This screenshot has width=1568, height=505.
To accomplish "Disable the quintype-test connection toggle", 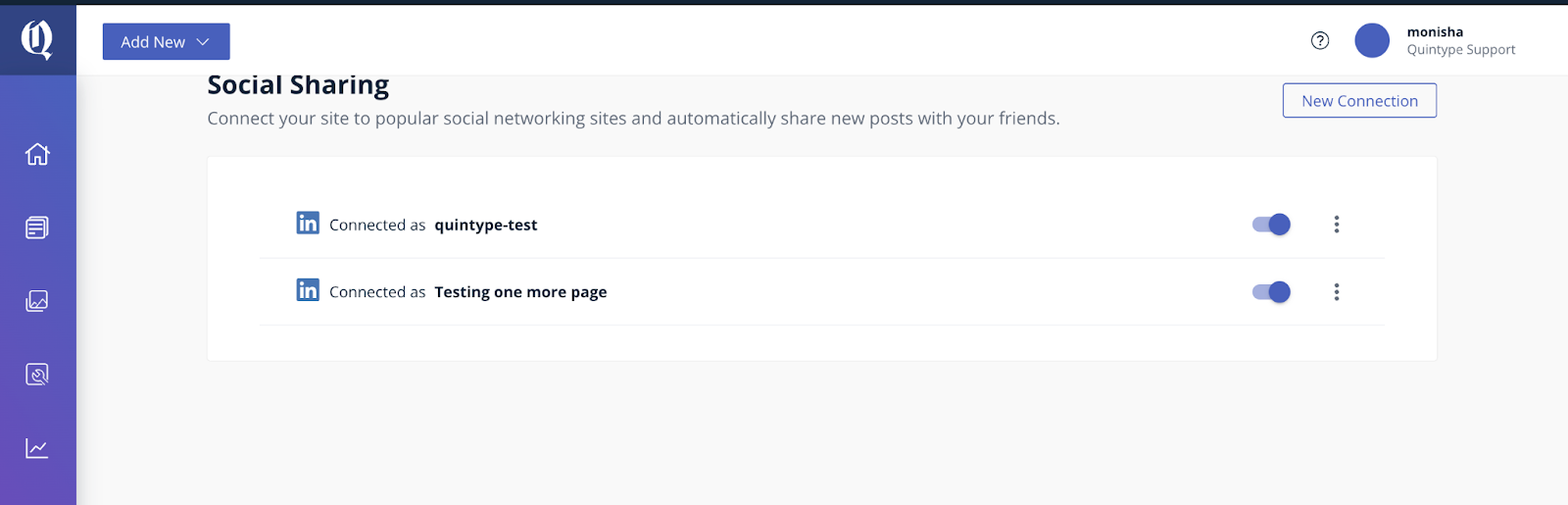I will tap(1271, 225).
